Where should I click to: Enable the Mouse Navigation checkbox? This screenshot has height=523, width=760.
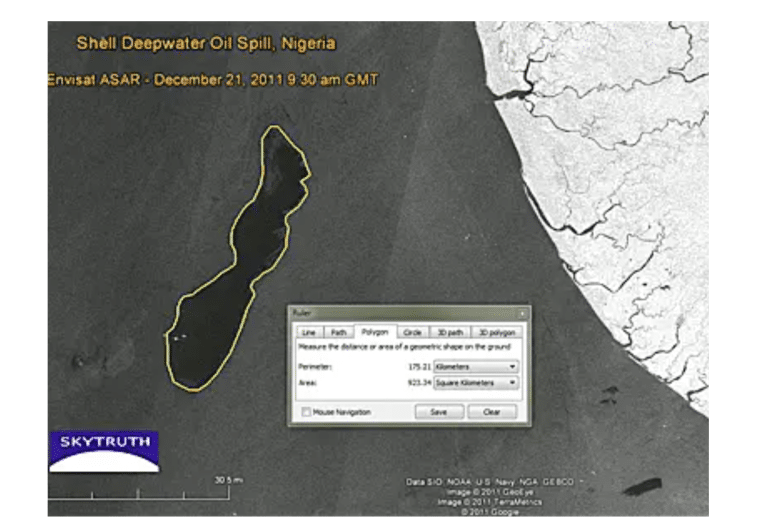point(306,412)
